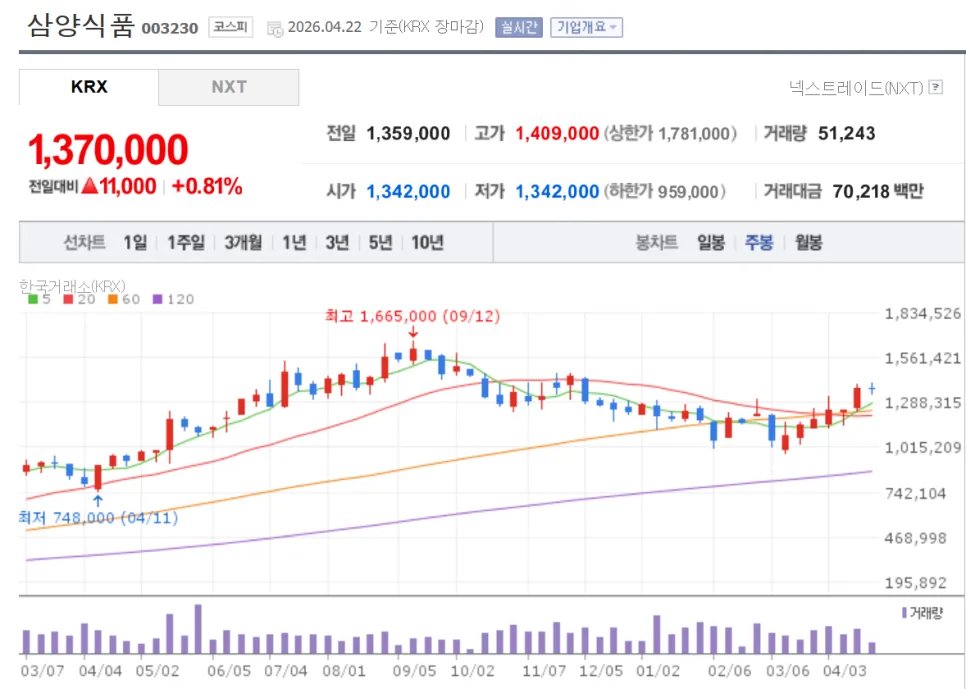Screen dimensions: 966x689
Task: Switch to the KRX tab
Action: click(x=89, y=87)
